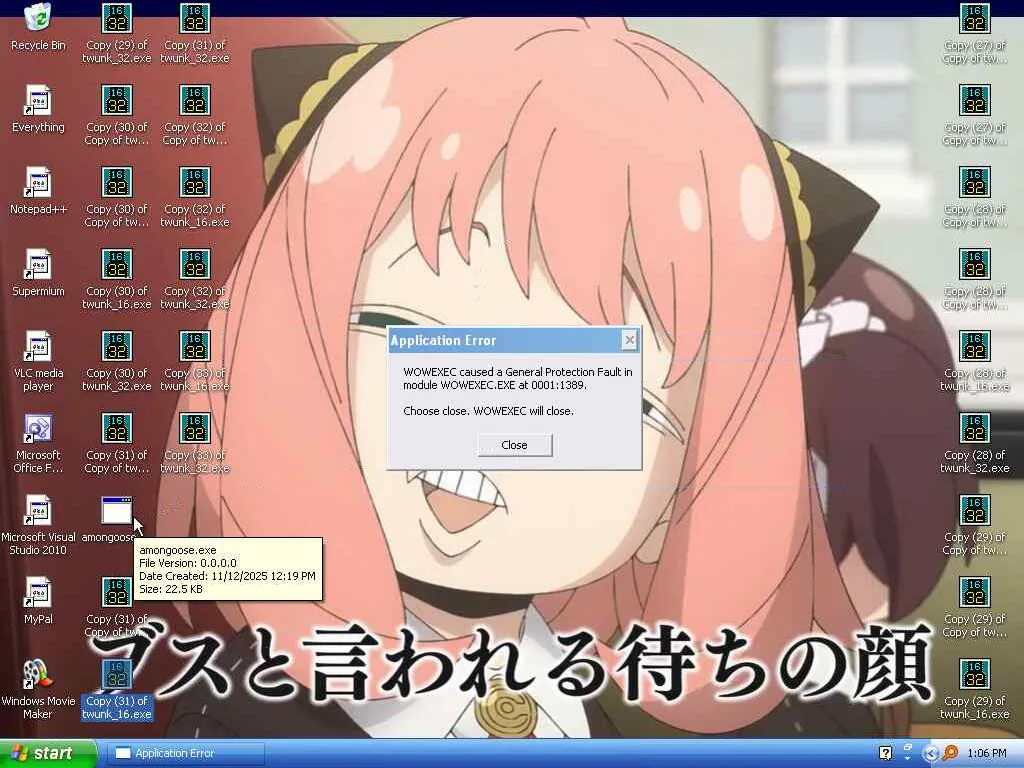
Task: Open the language bar options arrow
Action: click(x=908, y=759)
